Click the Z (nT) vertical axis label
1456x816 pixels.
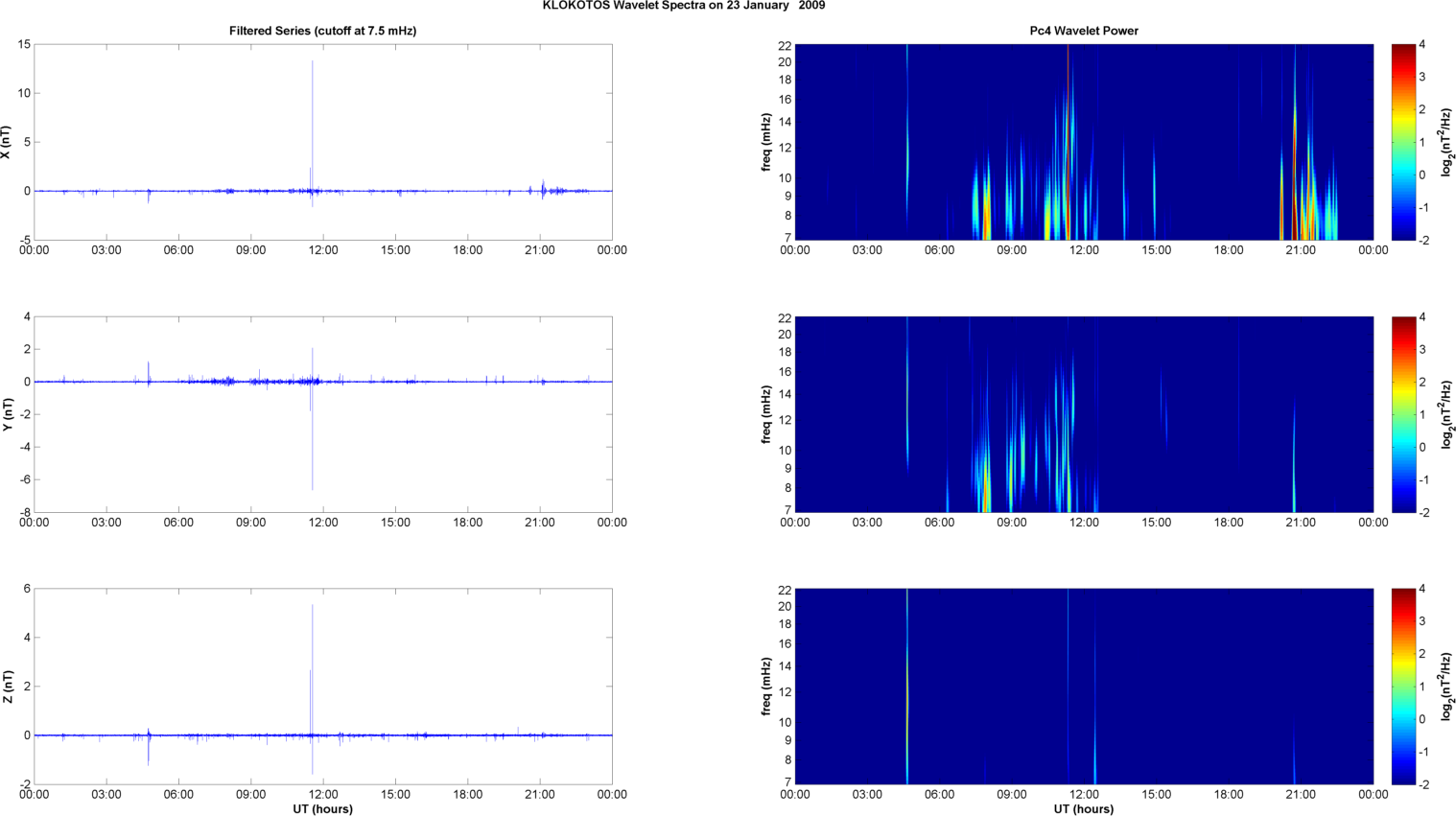[x=6, y=687]
